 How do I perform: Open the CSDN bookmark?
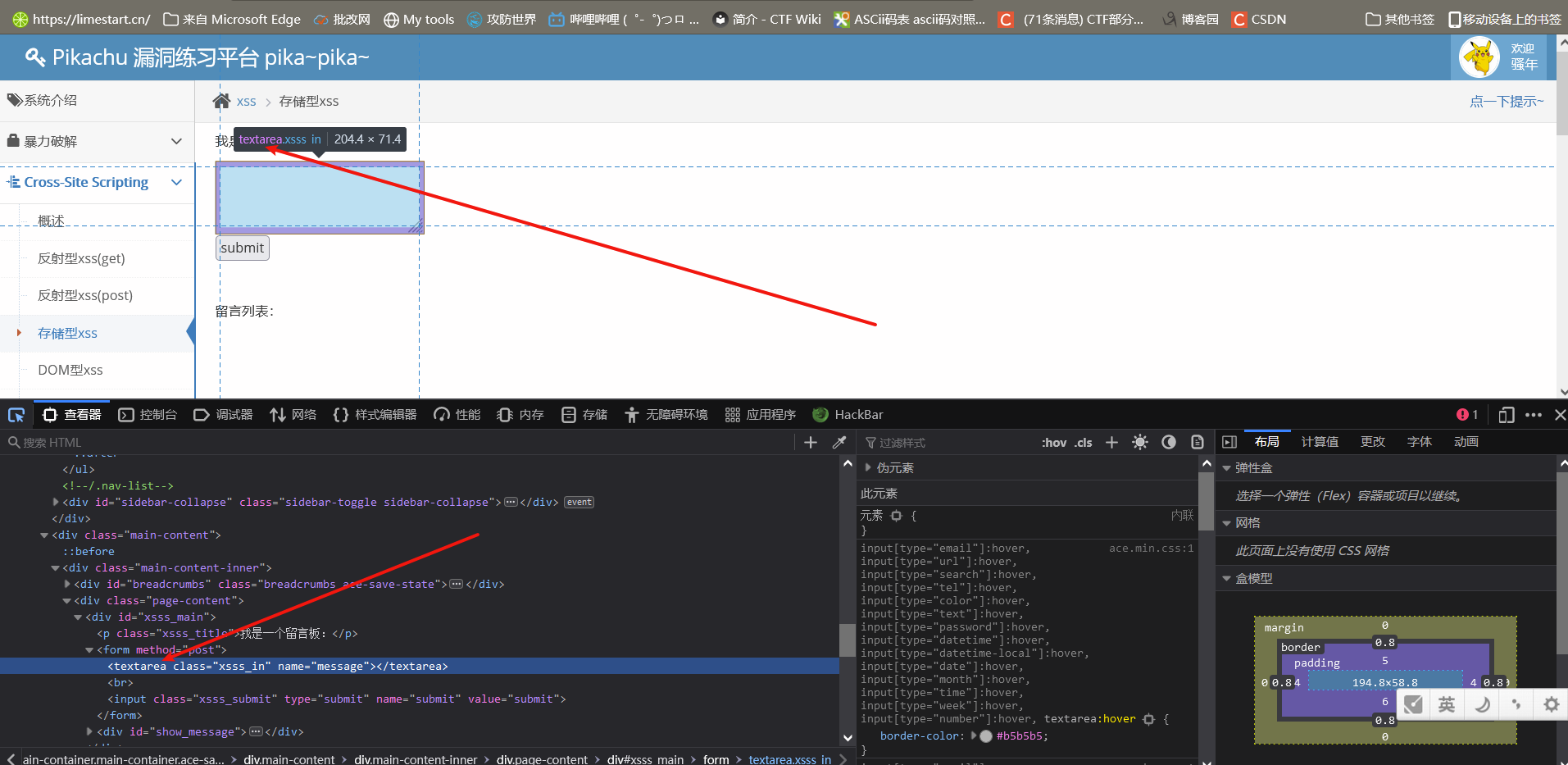(1259, 19)
